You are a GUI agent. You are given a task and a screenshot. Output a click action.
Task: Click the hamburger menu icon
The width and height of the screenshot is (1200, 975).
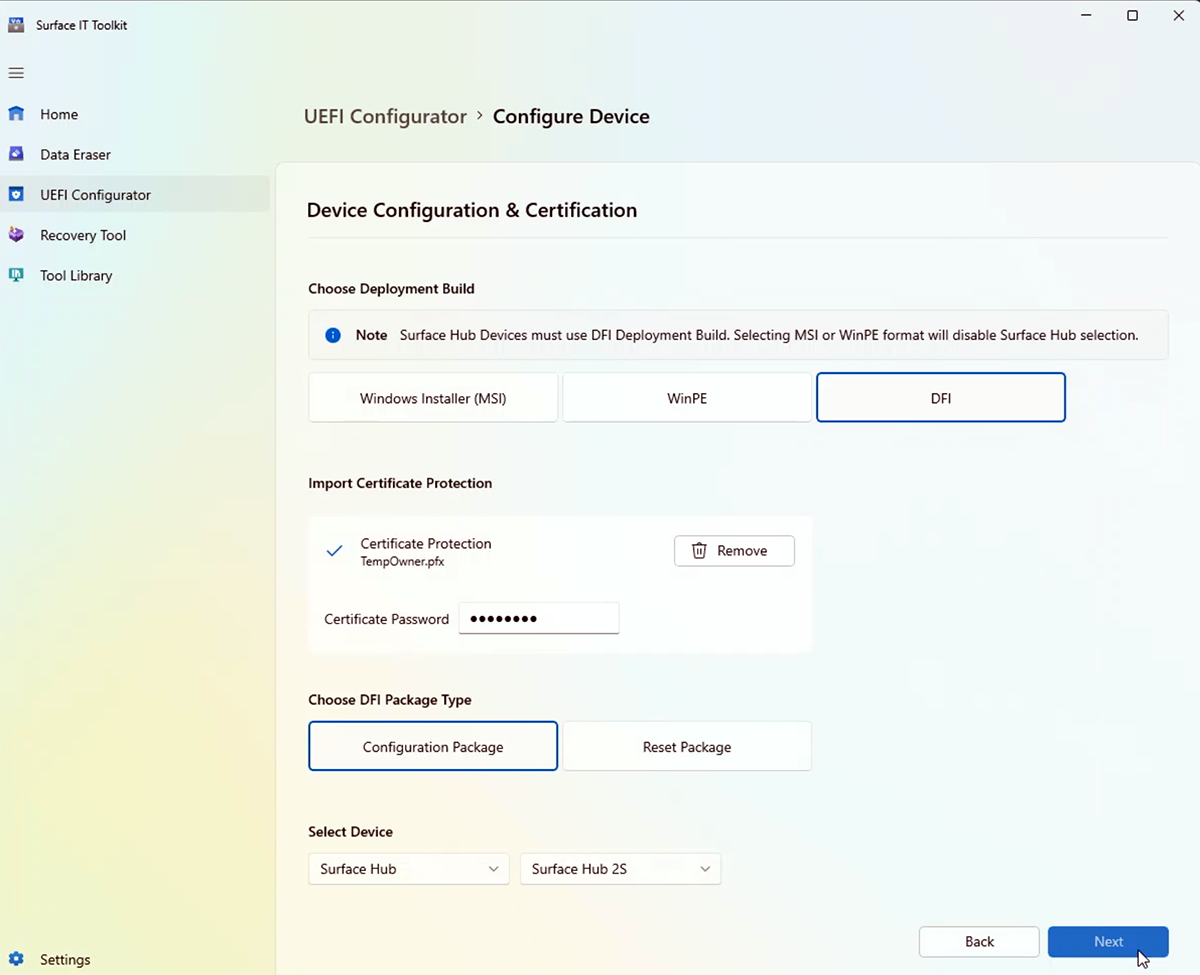pyautogui.click(x=16, y=72)
